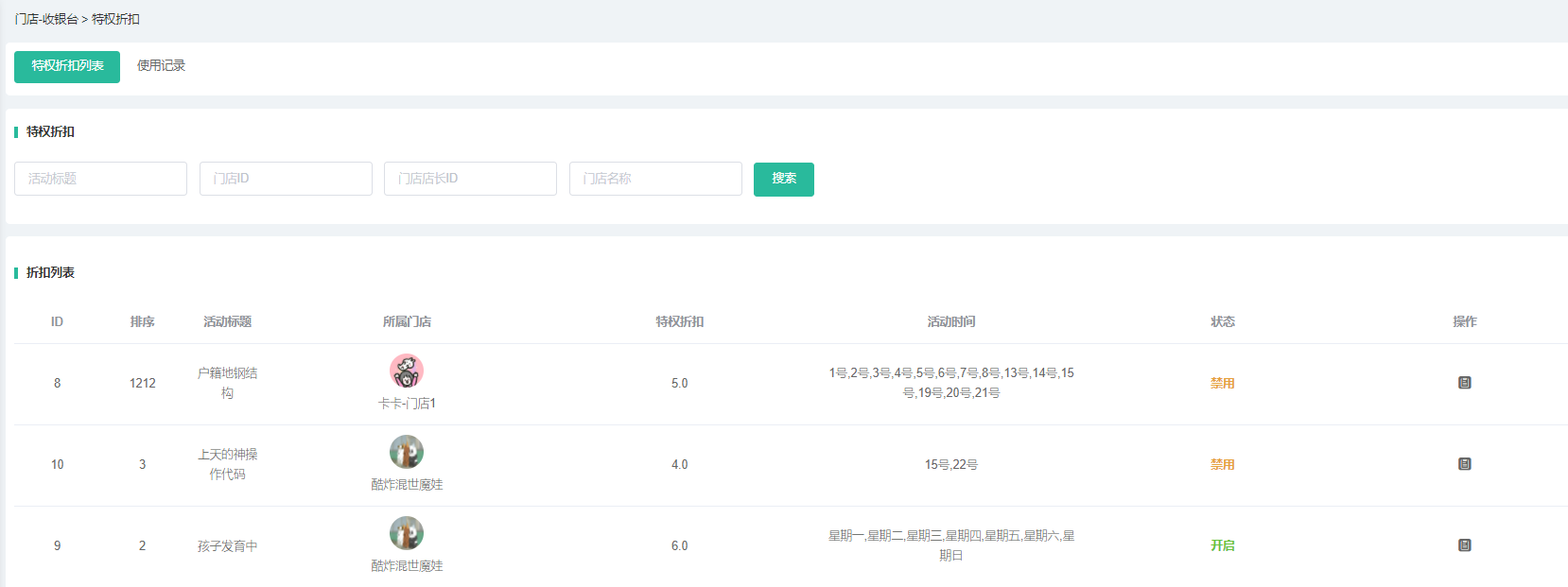Open the action icon for 上天的神操作代码 row
Image resolution: width=1568 pixels, height=587 pixels.
(1464, 464)
